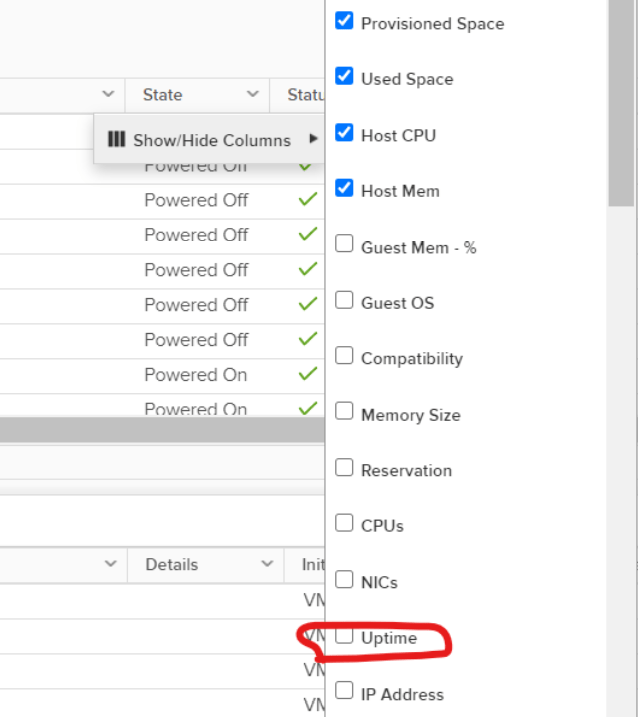Image resolution: width=638 pixels, height=717 pixels.
Task: Open the Show/Hide Columns submenu arrow
Action: click(313, 139)
